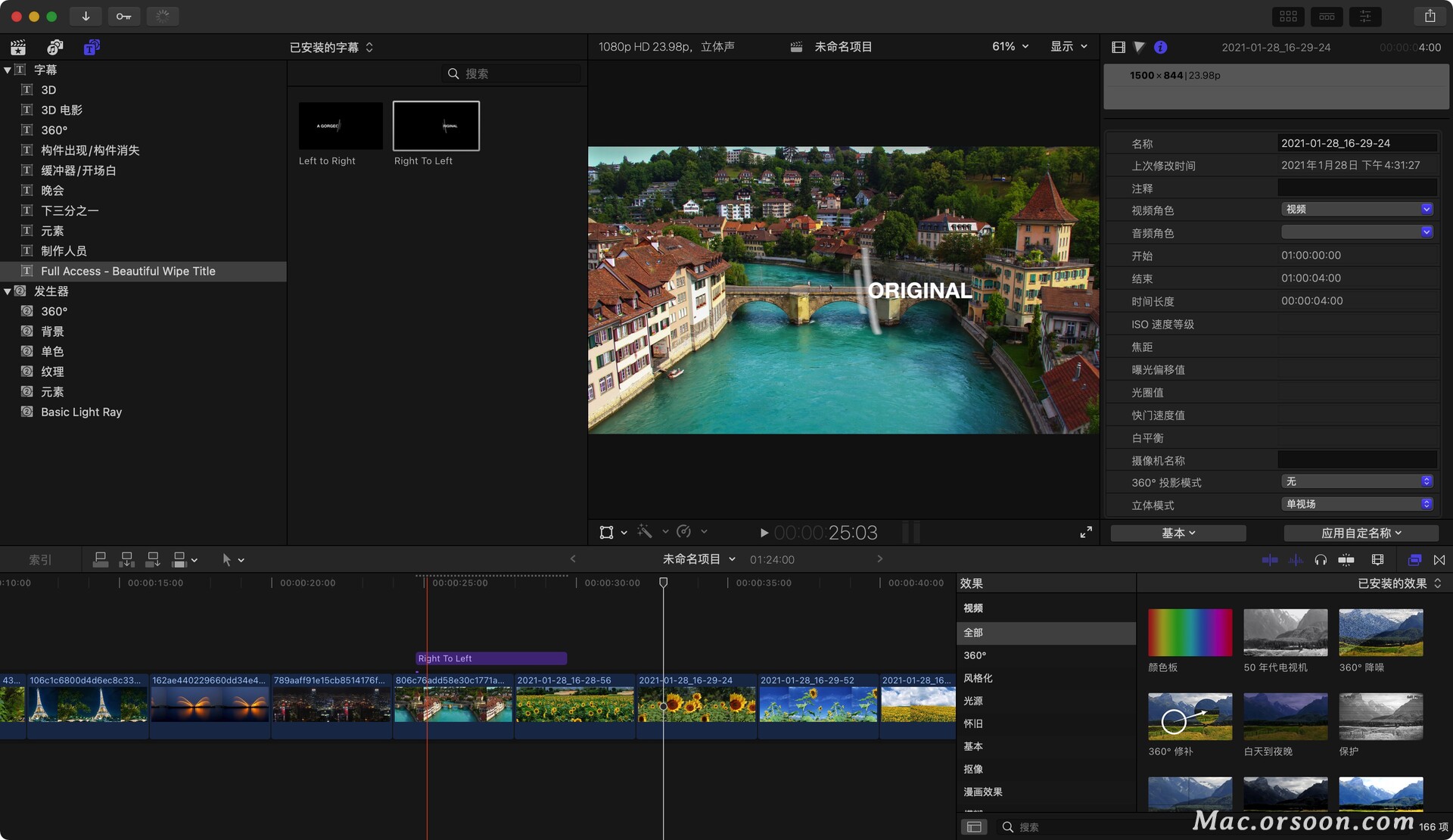Open the keyword editor key icon
Image resolution: width=1453 pixels, height=840 pixels.
(x=123, y=16)
